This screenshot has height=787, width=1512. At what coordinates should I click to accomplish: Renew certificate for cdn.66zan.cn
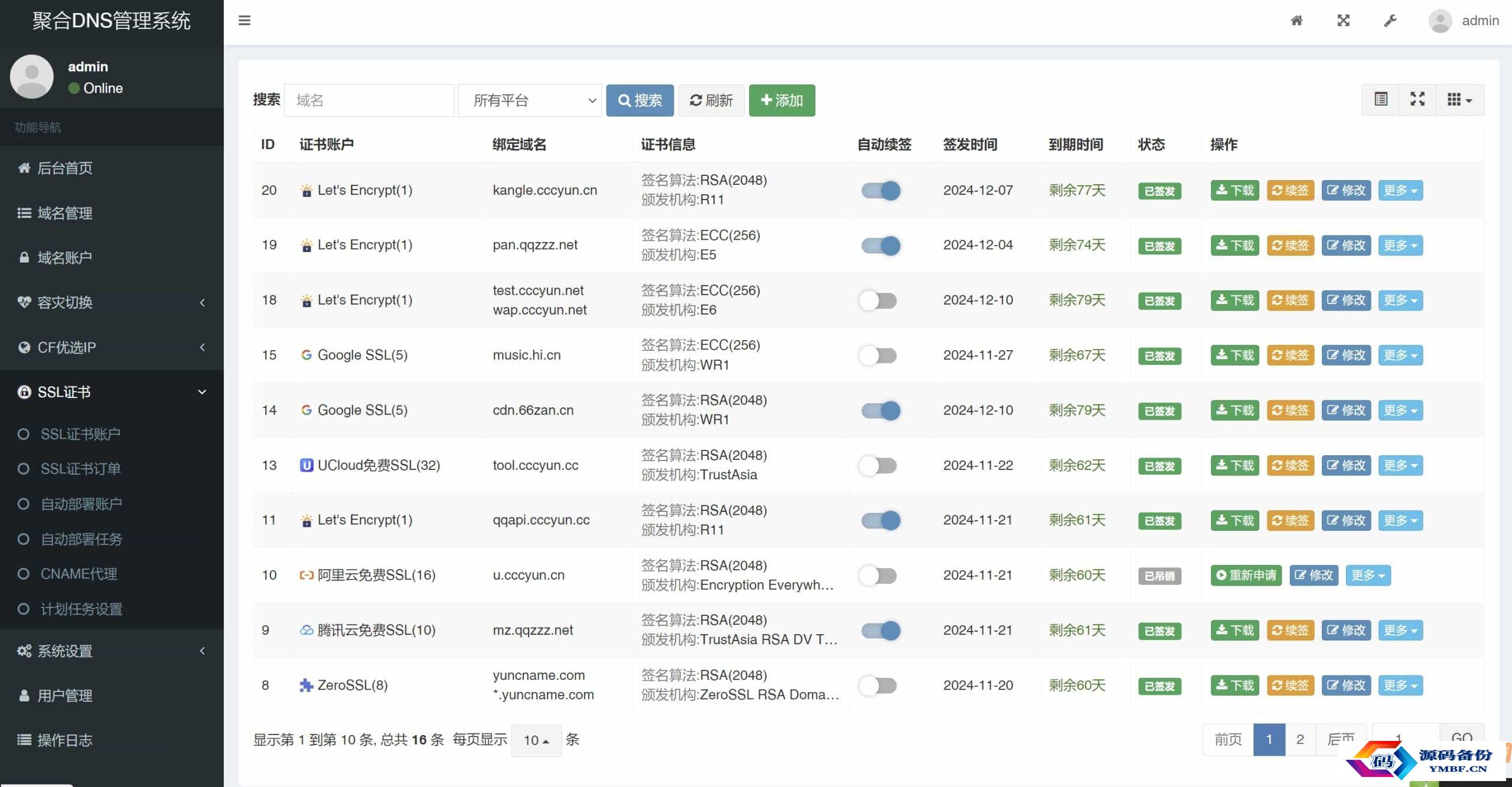click(x=1290, y=410)
